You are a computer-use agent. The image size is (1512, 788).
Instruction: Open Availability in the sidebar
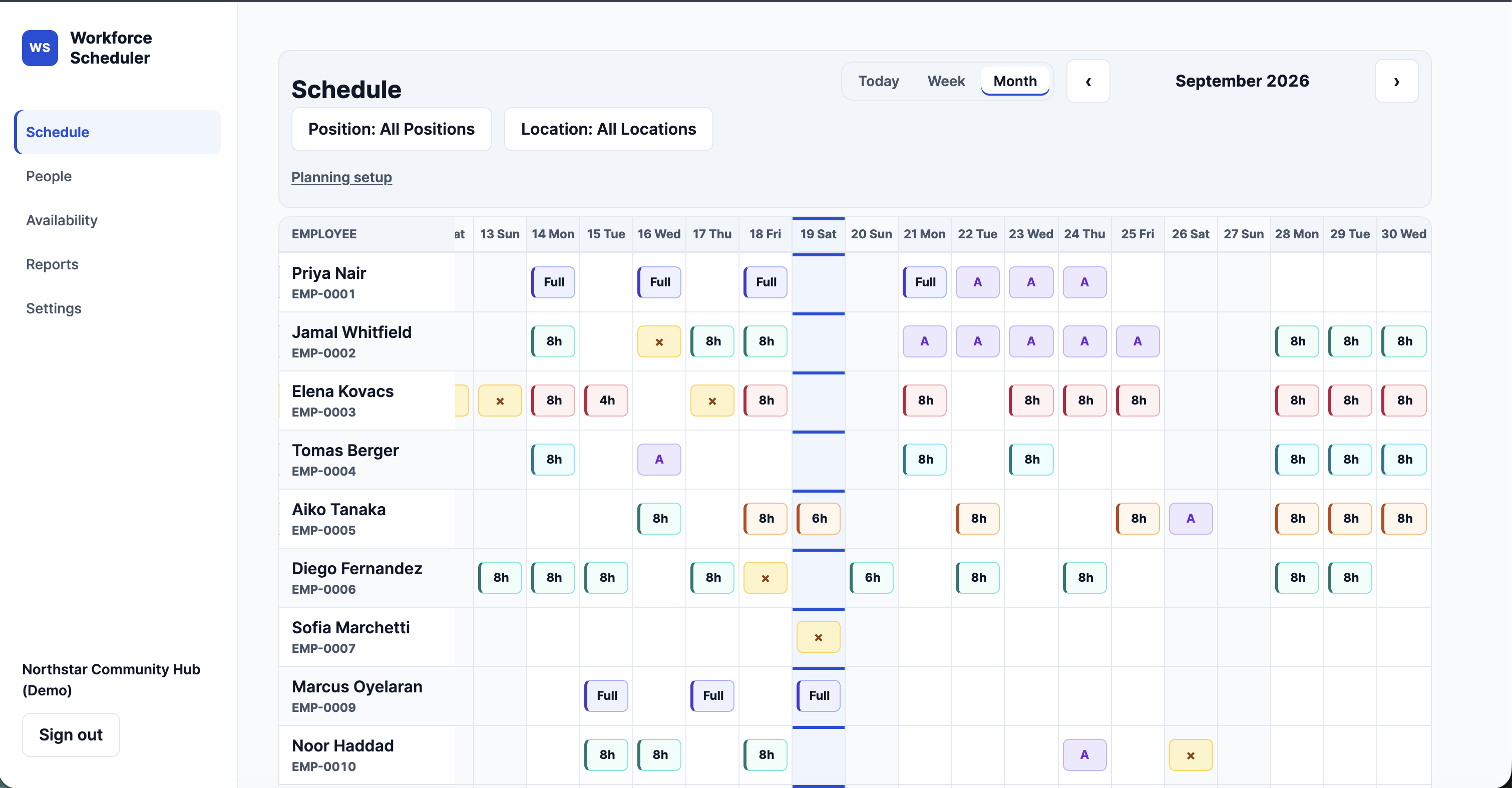click(118, 220)
